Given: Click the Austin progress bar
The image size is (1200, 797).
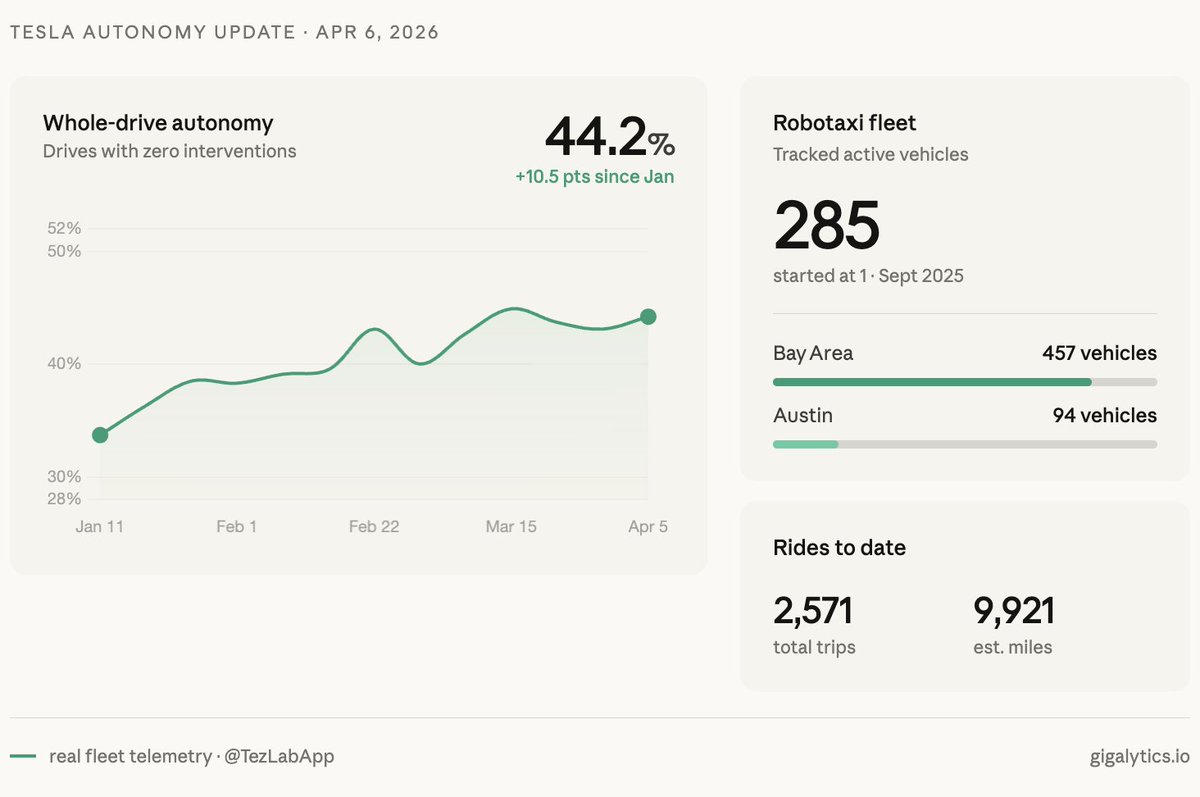Looking at the screenshot, I should point(965,444).
